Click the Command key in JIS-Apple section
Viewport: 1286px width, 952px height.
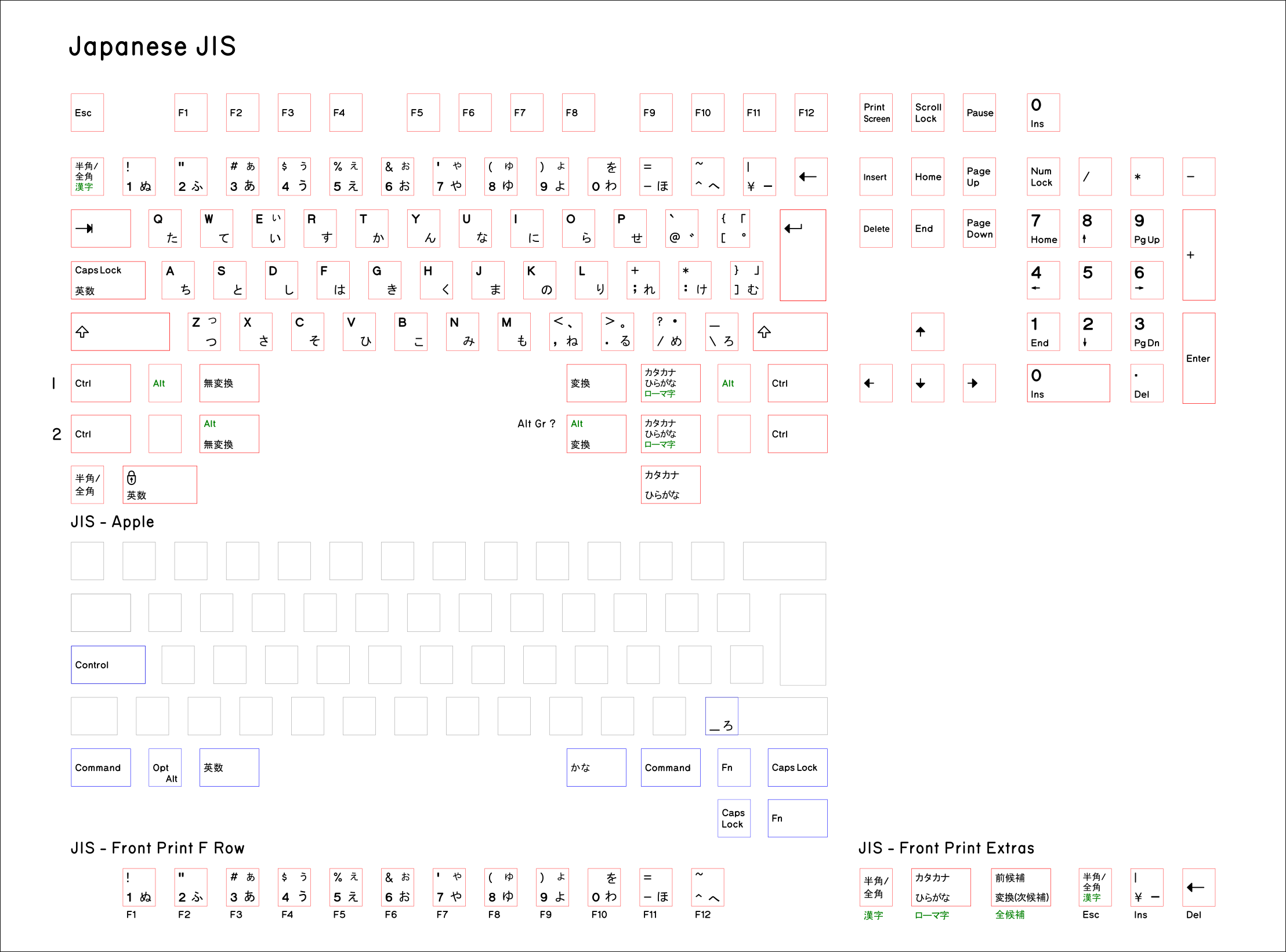pos(100,768)
